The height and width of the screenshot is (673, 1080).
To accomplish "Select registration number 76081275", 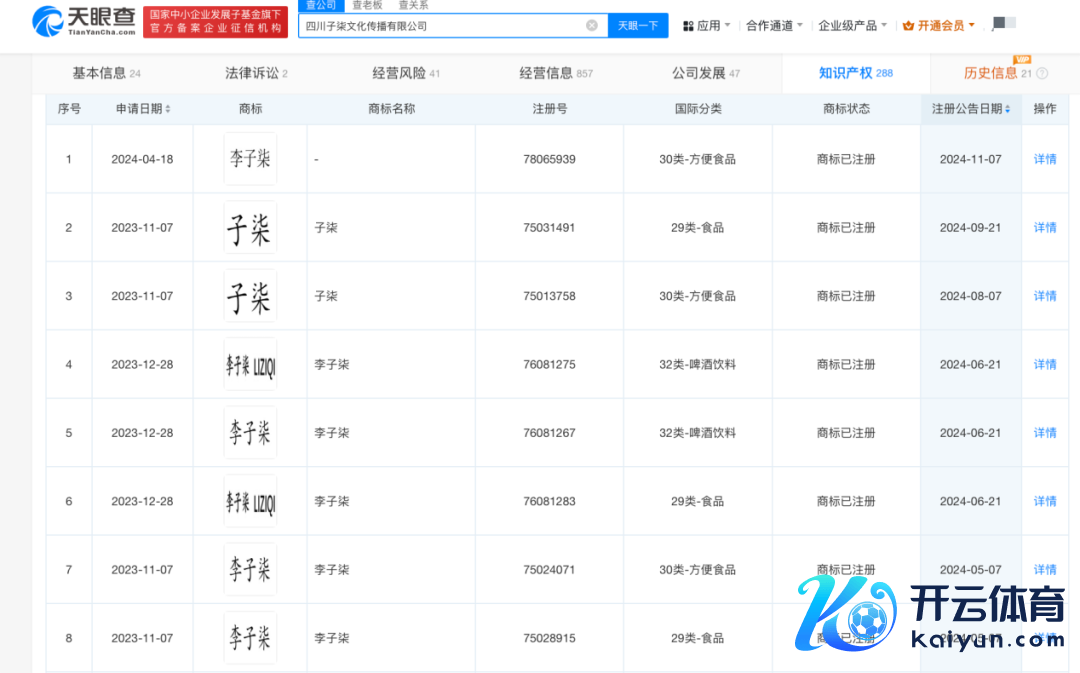I will click(549, 364).
